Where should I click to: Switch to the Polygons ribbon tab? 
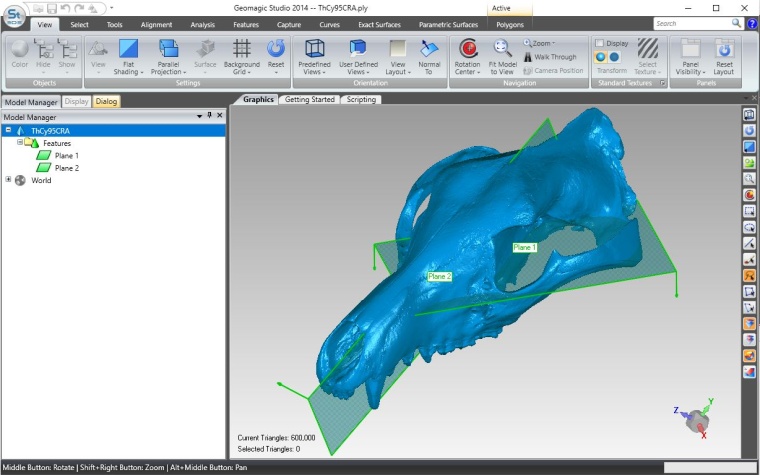(510, 23)
